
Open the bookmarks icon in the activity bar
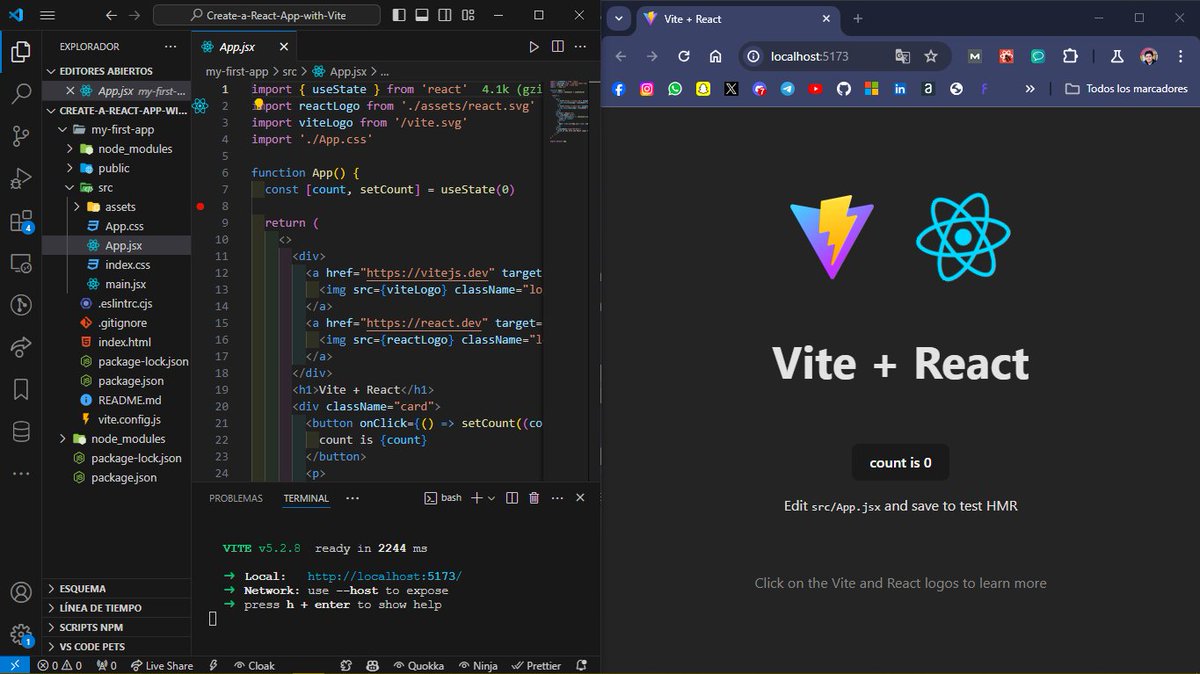coord(20,389)
